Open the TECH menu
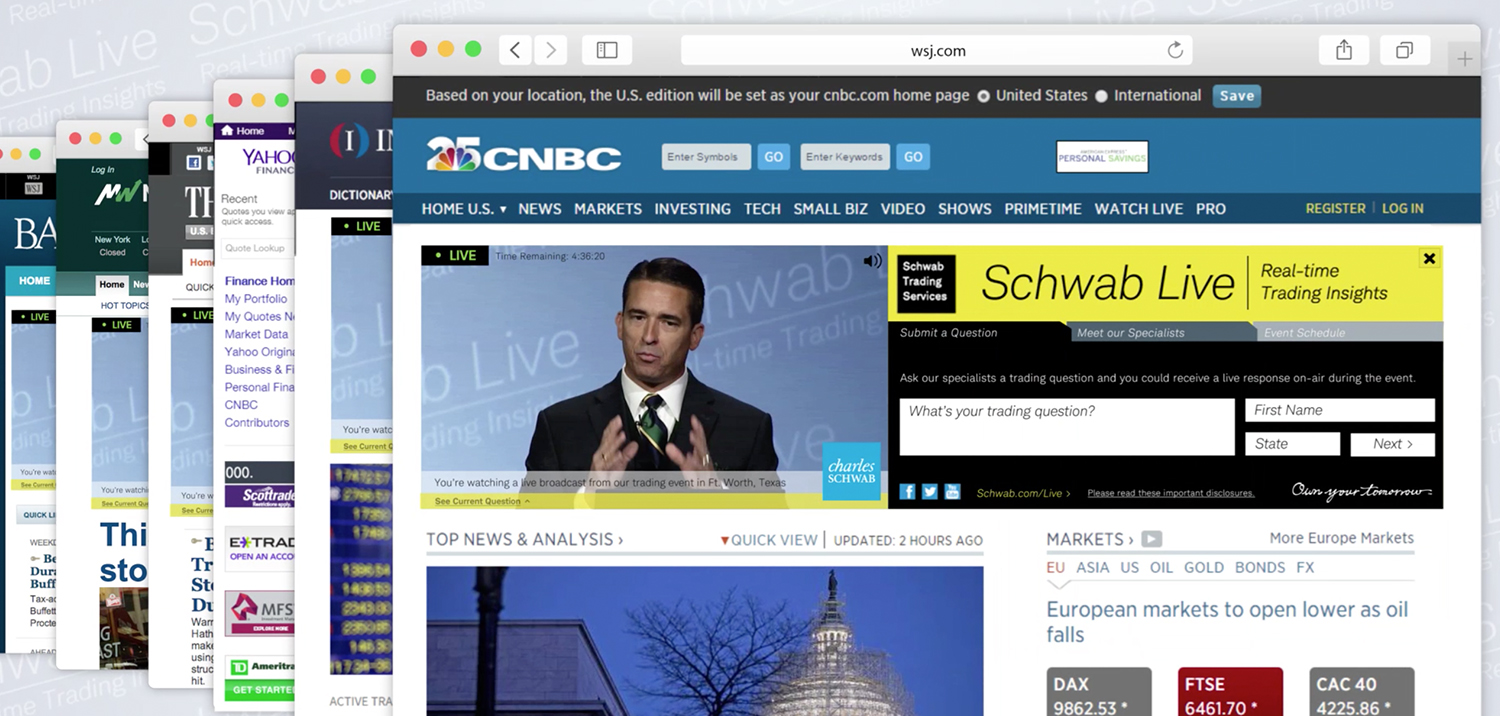The height and width of the screenshot is (716, 1500). click(x=762, y=209)
